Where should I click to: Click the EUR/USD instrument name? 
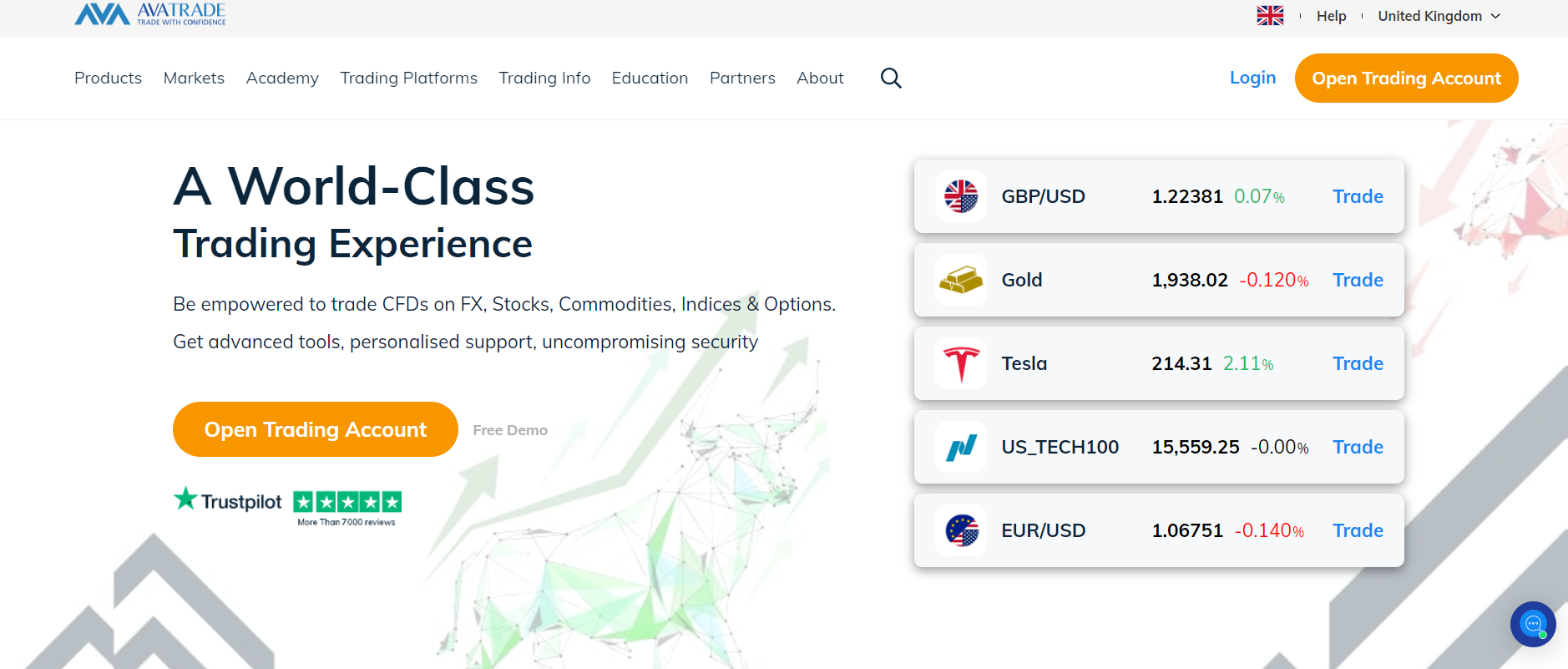[1044, 530]
